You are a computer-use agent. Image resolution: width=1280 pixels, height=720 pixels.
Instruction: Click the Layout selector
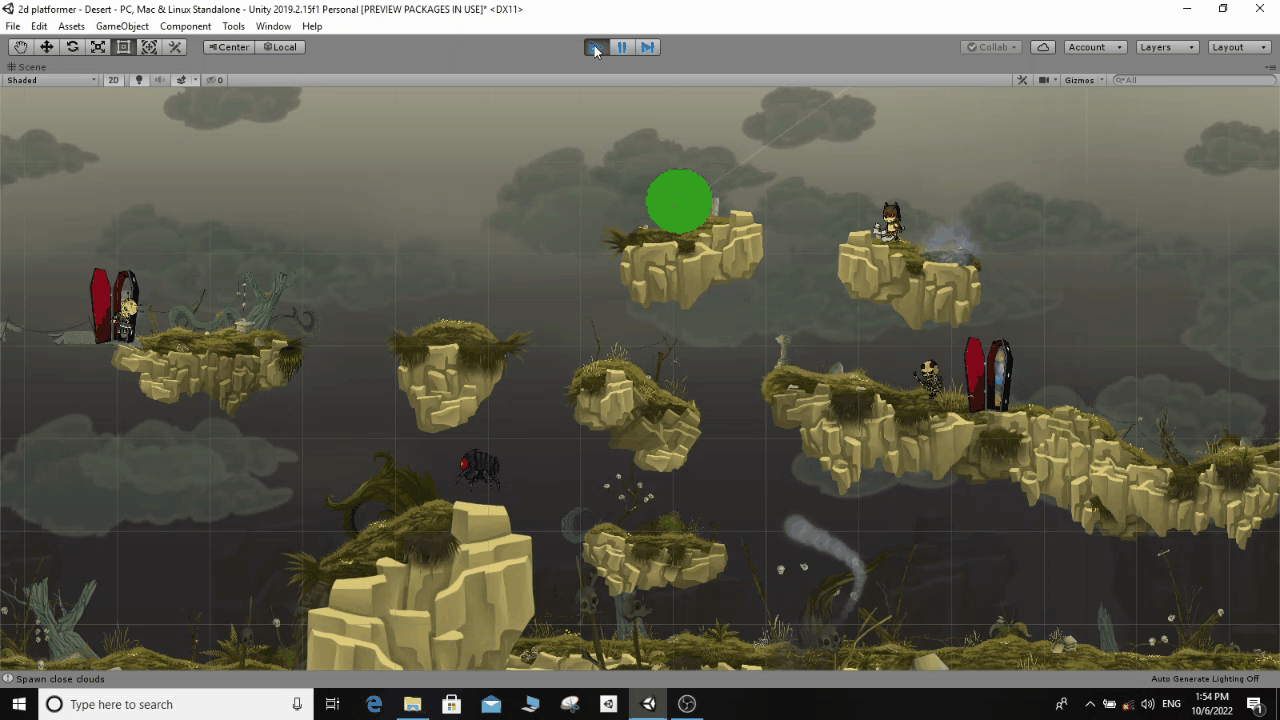pyautogui.click(x=1238, y=47)
